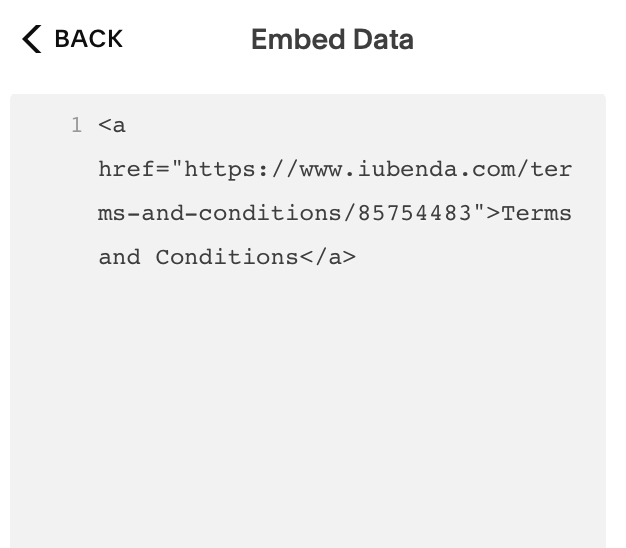The height and width of the screenshot is (548, 626).
Task: Click the ms-and-conditions path text
Action: coord(220,214)
